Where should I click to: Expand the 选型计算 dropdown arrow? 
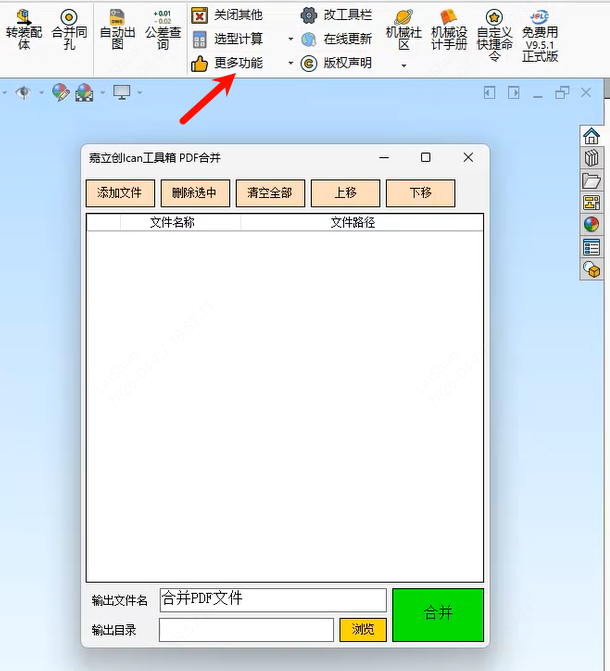point(291,40)
